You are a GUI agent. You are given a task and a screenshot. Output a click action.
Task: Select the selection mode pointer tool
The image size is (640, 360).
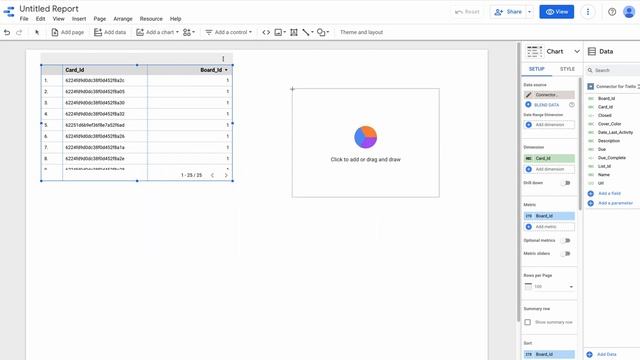[x=37, y=32]
